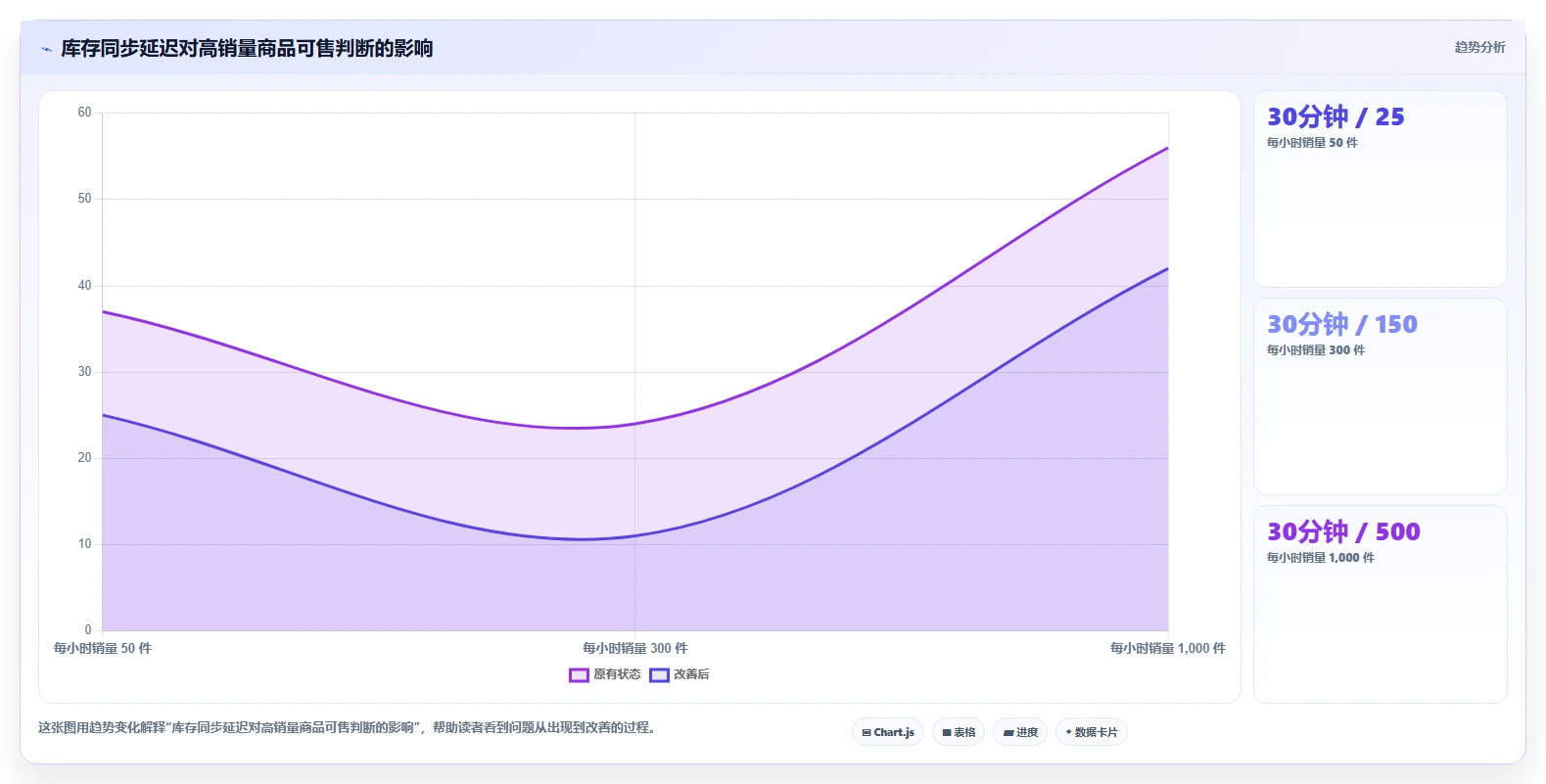This screenshot has height=784, width=1546.
Task: Click the description text below the chart
Action: tap(347, 728)
